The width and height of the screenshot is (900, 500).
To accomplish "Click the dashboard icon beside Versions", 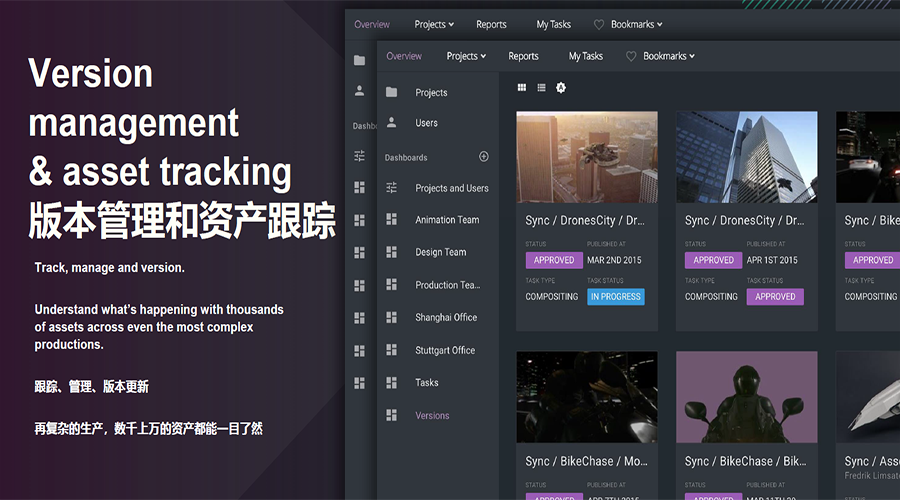I will point(391,415).
